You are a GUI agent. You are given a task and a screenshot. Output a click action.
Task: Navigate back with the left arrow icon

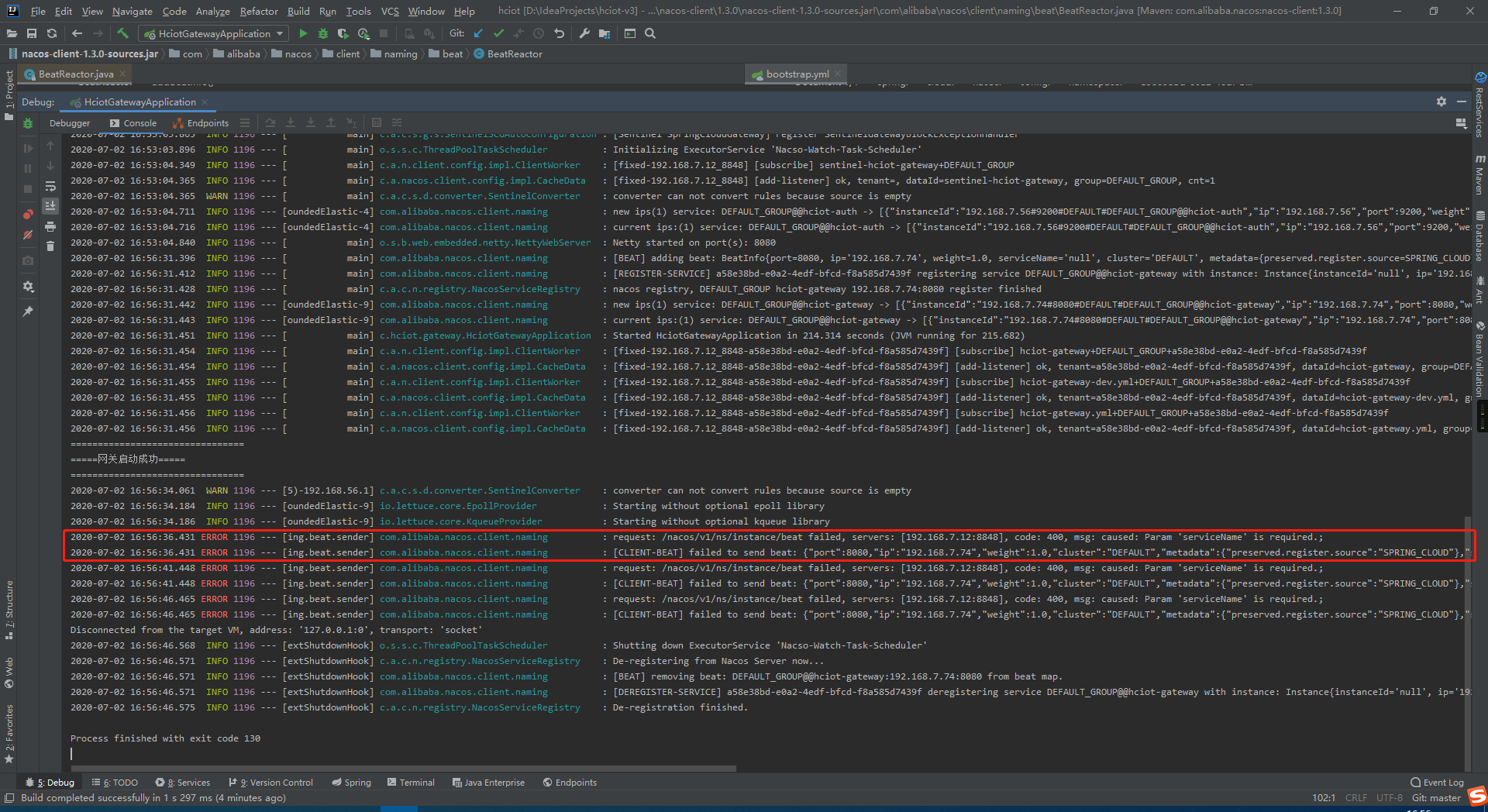pyautogui.click(x=77, y=33)
